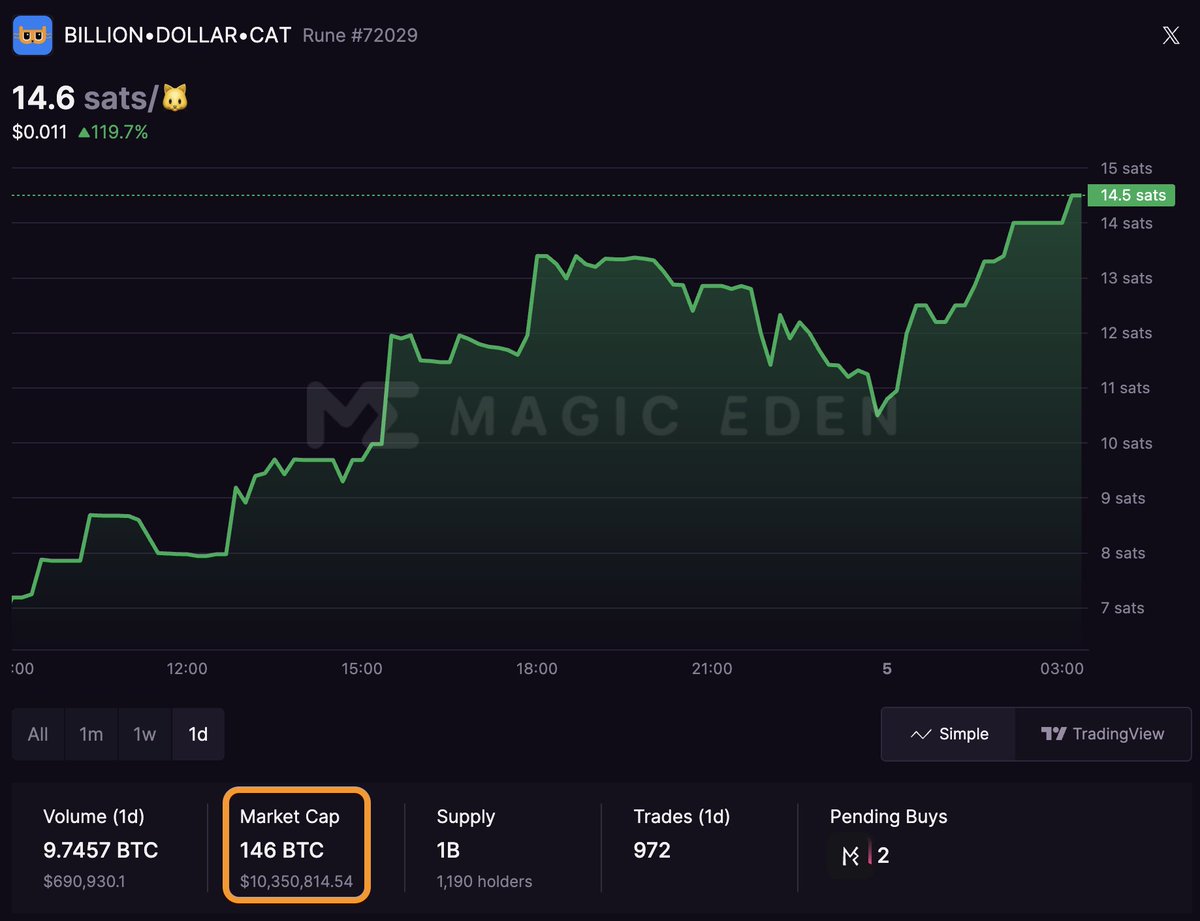Click the 1,190 holders text
Viewport: 1200px width, 921px height.
484,882
